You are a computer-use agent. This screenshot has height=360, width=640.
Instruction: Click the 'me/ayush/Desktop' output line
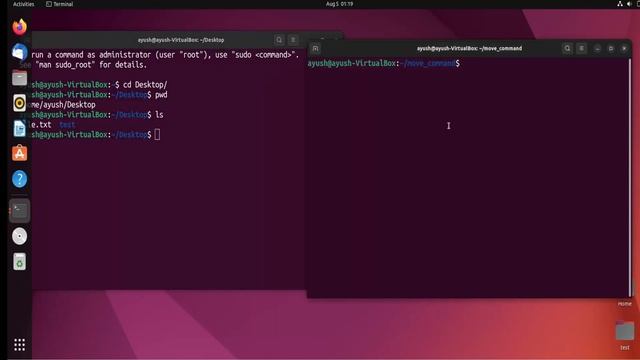(64, 105)
